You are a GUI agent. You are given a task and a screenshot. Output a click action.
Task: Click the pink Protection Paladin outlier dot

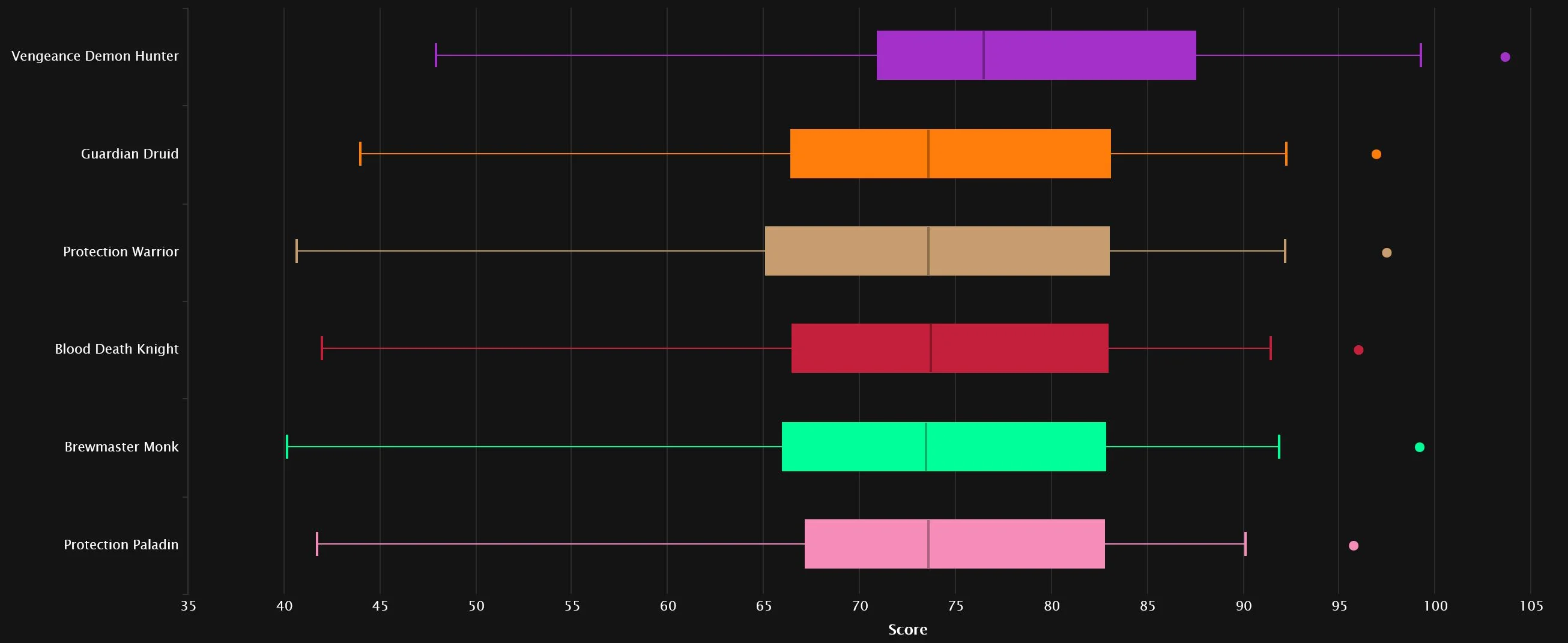1354,546
